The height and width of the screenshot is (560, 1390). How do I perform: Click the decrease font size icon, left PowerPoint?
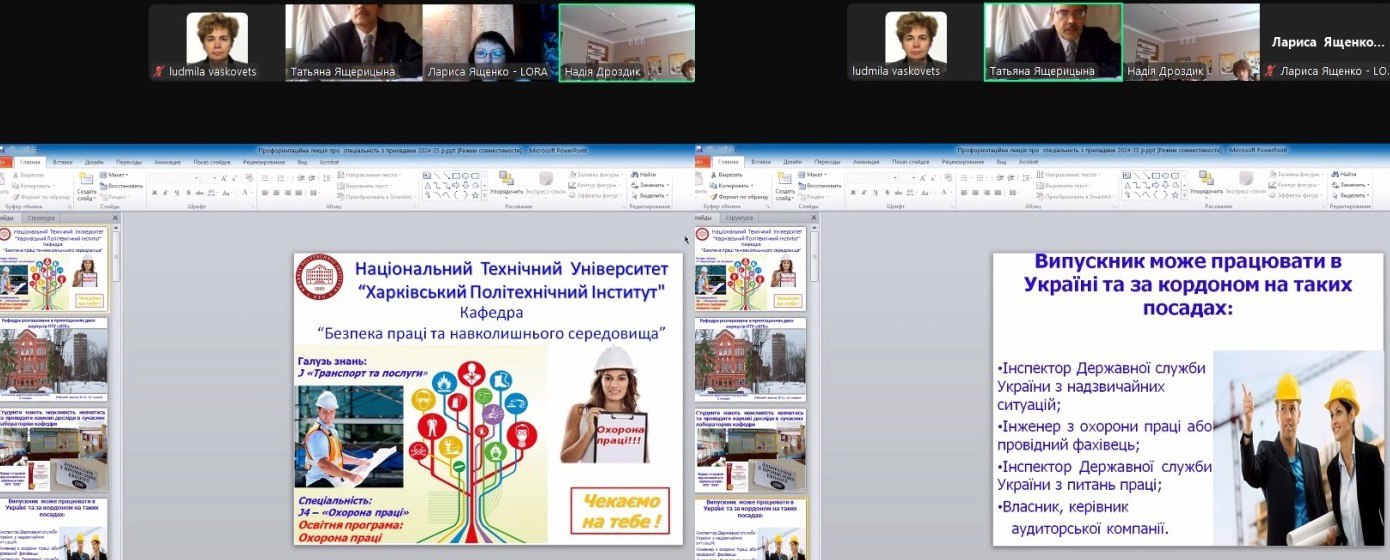(x=234, y=179)
